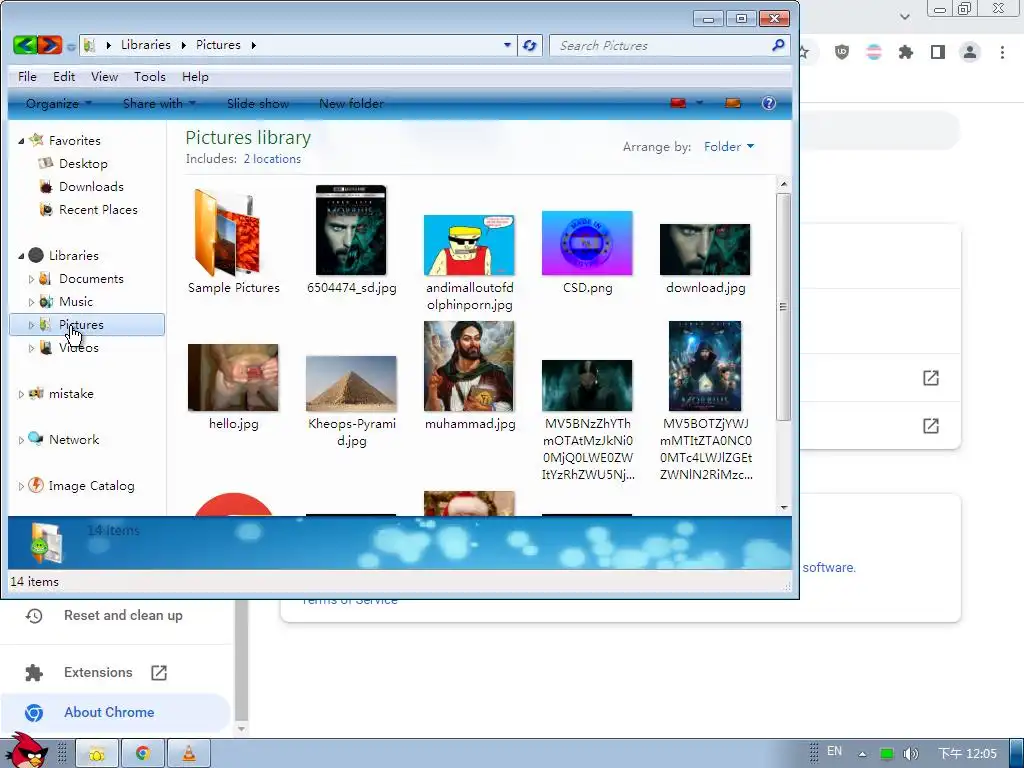The height and width of the screenshot is (768, 1024).
Task: Open VLC from the taskbar
Action: (189, 754)
